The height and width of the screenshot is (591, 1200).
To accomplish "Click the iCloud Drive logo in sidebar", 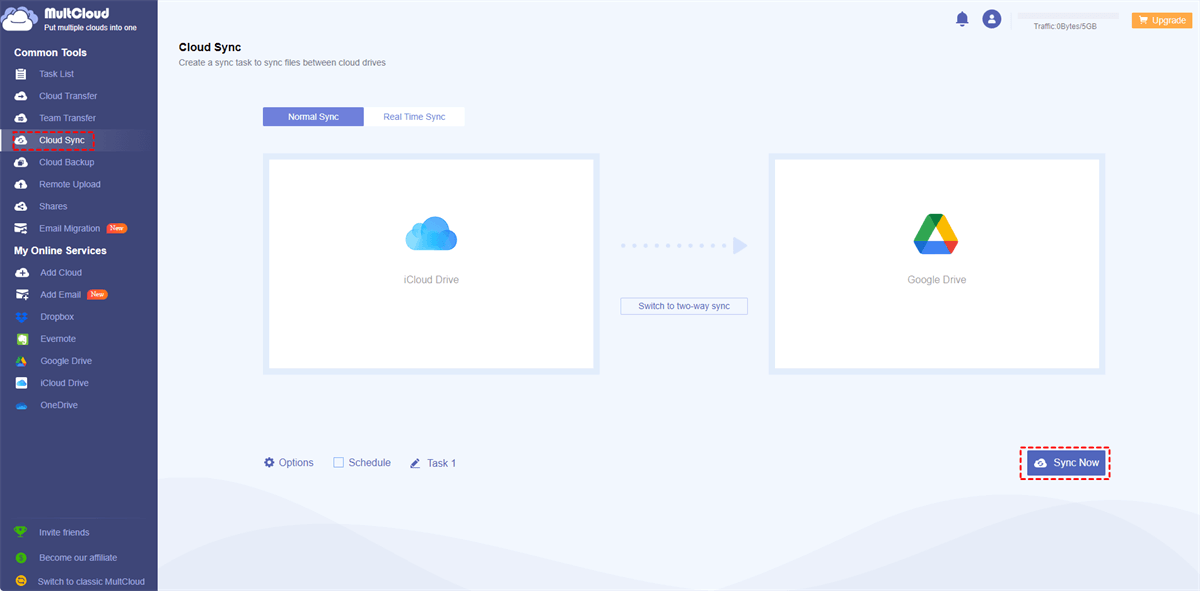I will coord(21,383).
